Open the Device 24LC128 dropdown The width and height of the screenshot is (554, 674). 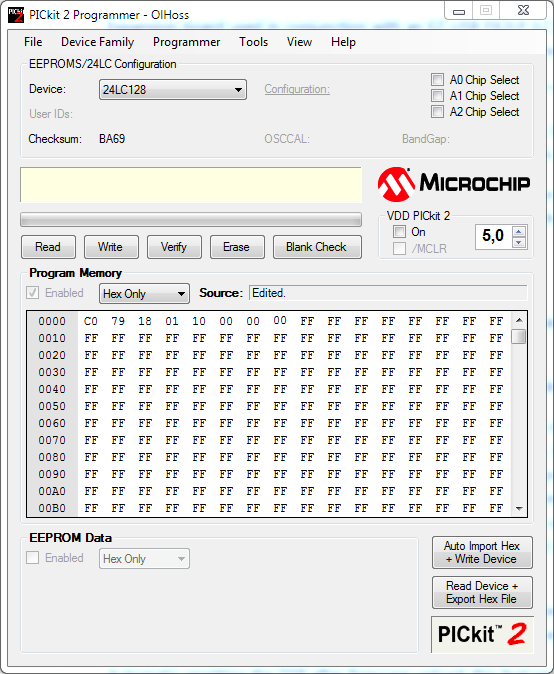tap(173, 89)
